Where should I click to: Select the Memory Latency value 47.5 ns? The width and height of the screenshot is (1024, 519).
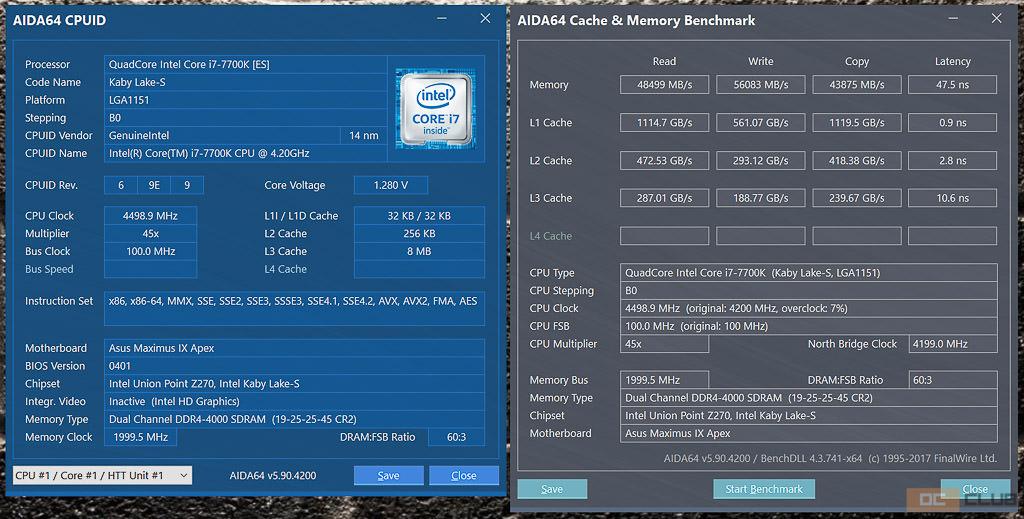(953, 85)
